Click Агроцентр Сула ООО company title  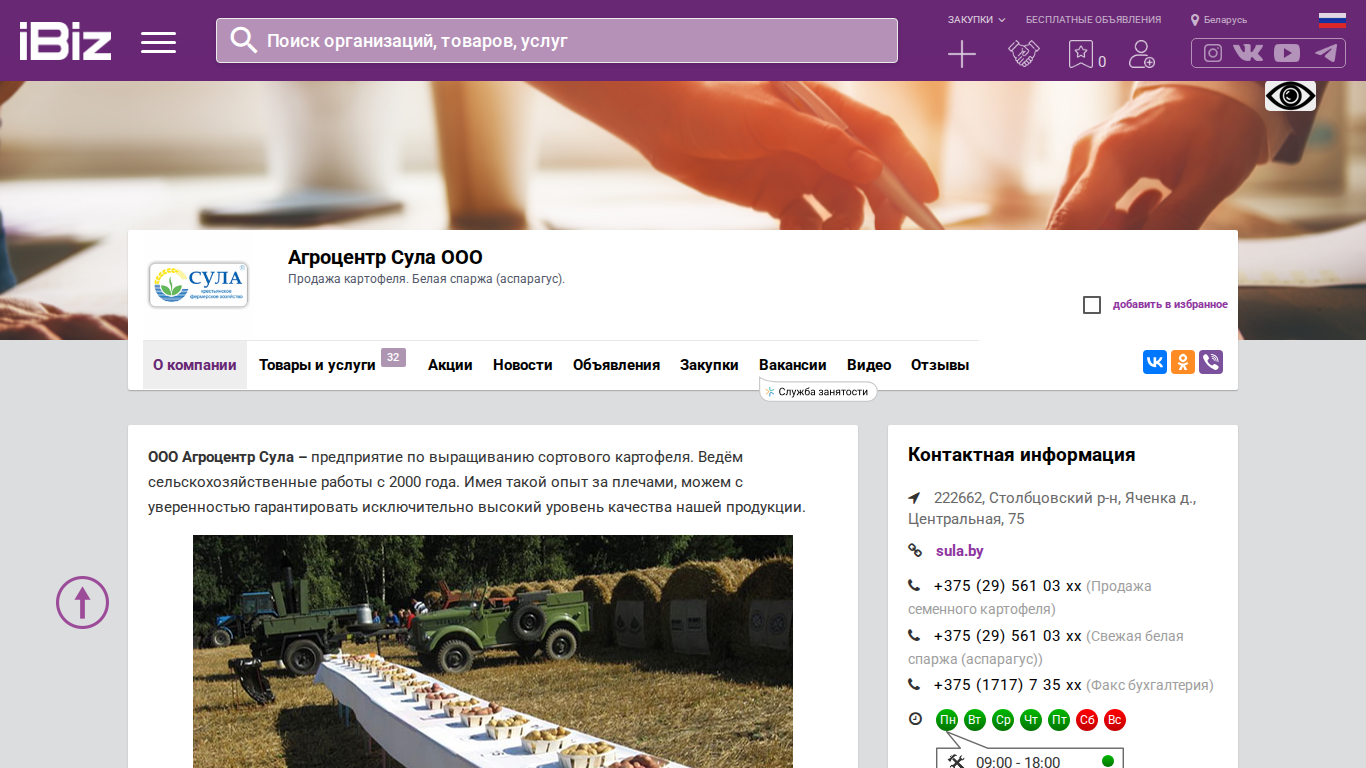pyautogui.click(x=385, y=258)
